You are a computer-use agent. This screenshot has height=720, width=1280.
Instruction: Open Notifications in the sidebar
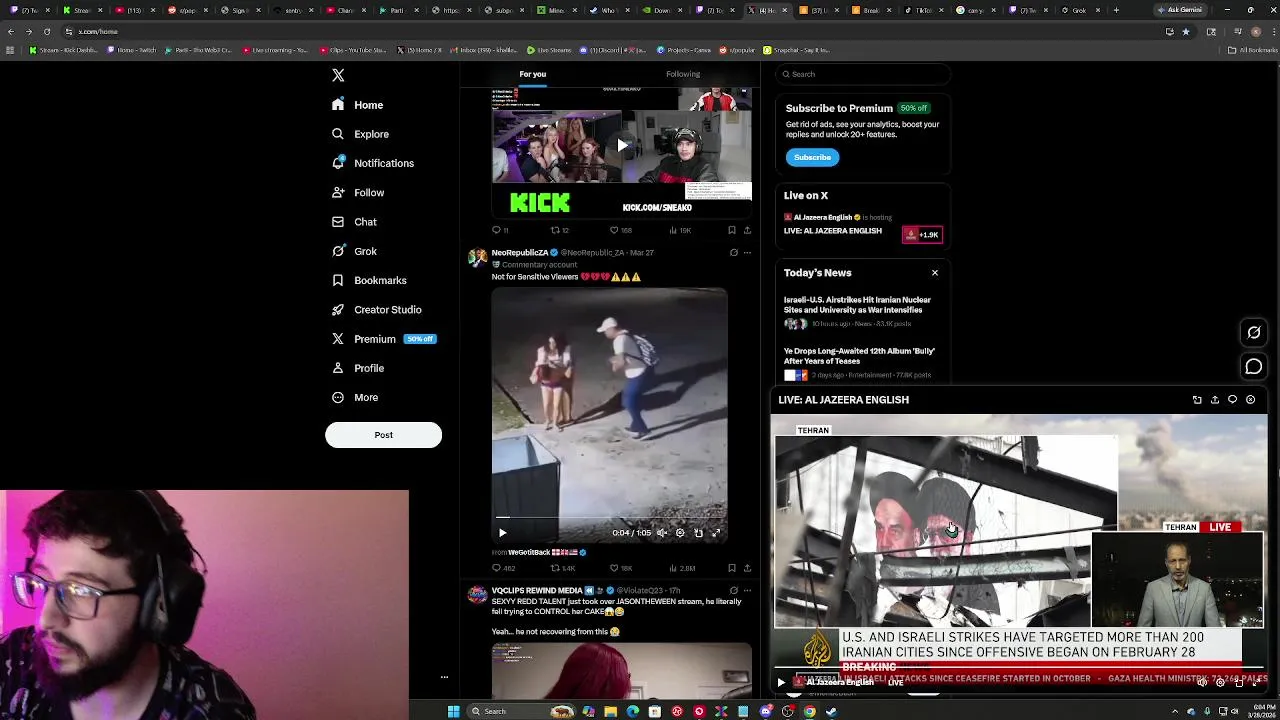pyautogui.click(x=373, y=163)
